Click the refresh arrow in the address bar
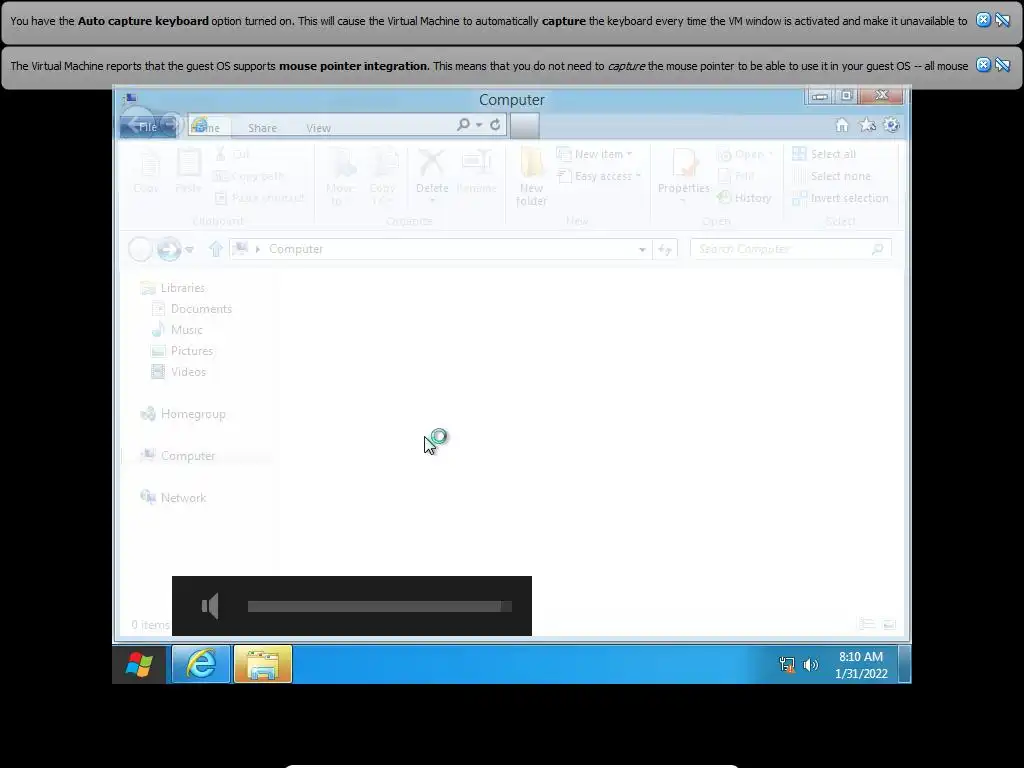Screen dimensions: 1024x768 click(495, 124)
